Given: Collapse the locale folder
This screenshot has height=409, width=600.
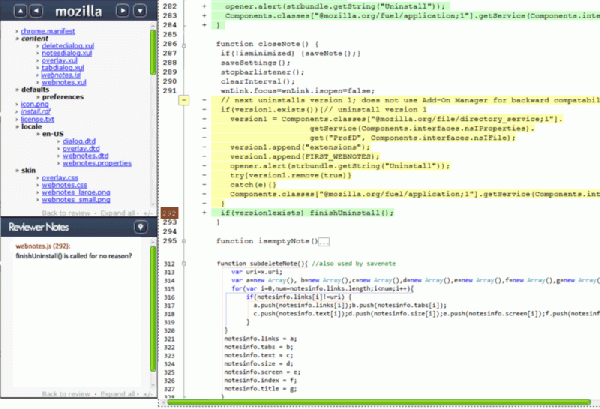Looking at the screenshot, I should (x=31, y=126).
